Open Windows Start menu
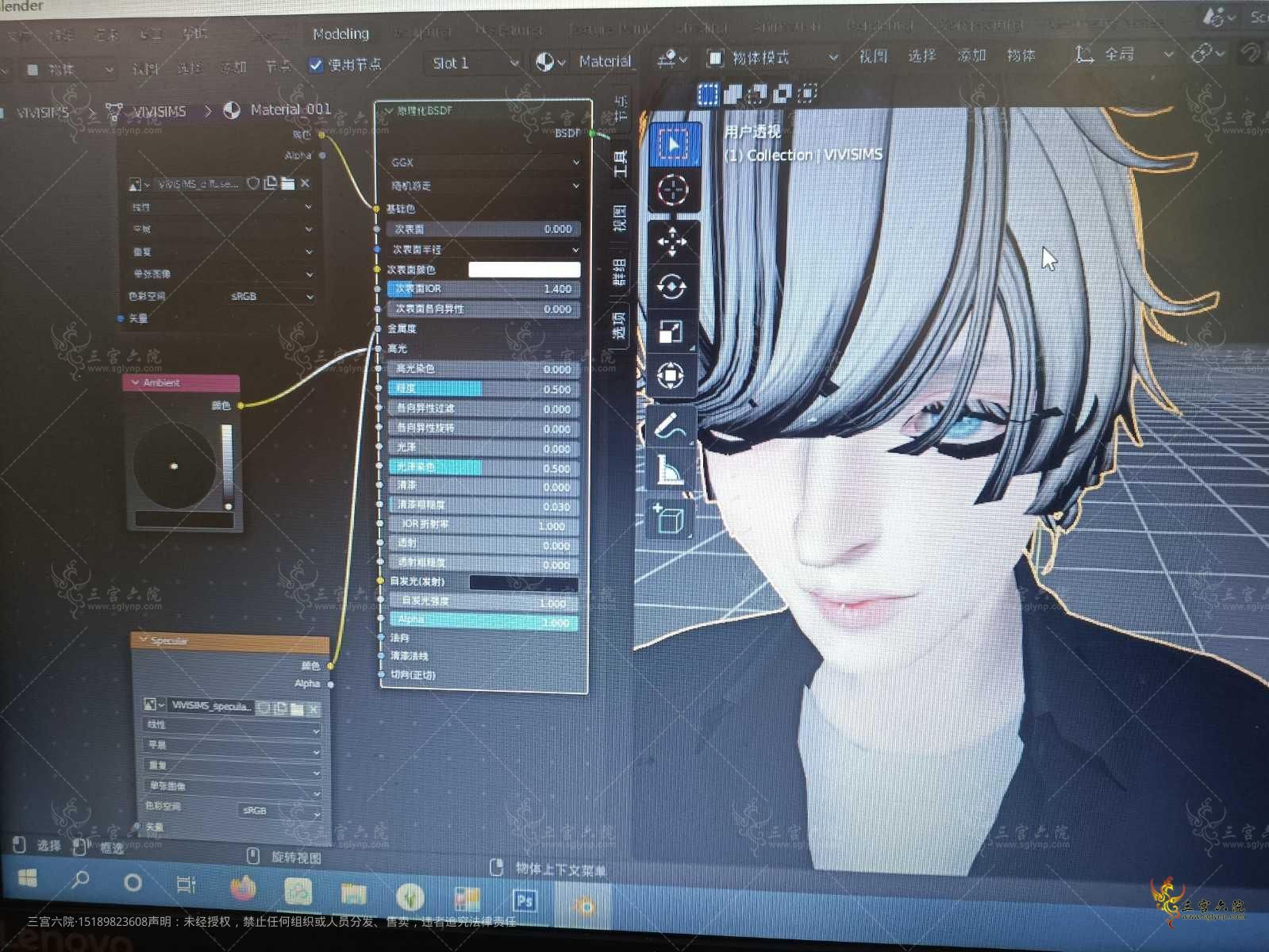The height and width of the screenshot is (952, 1269). coord(27,878)
